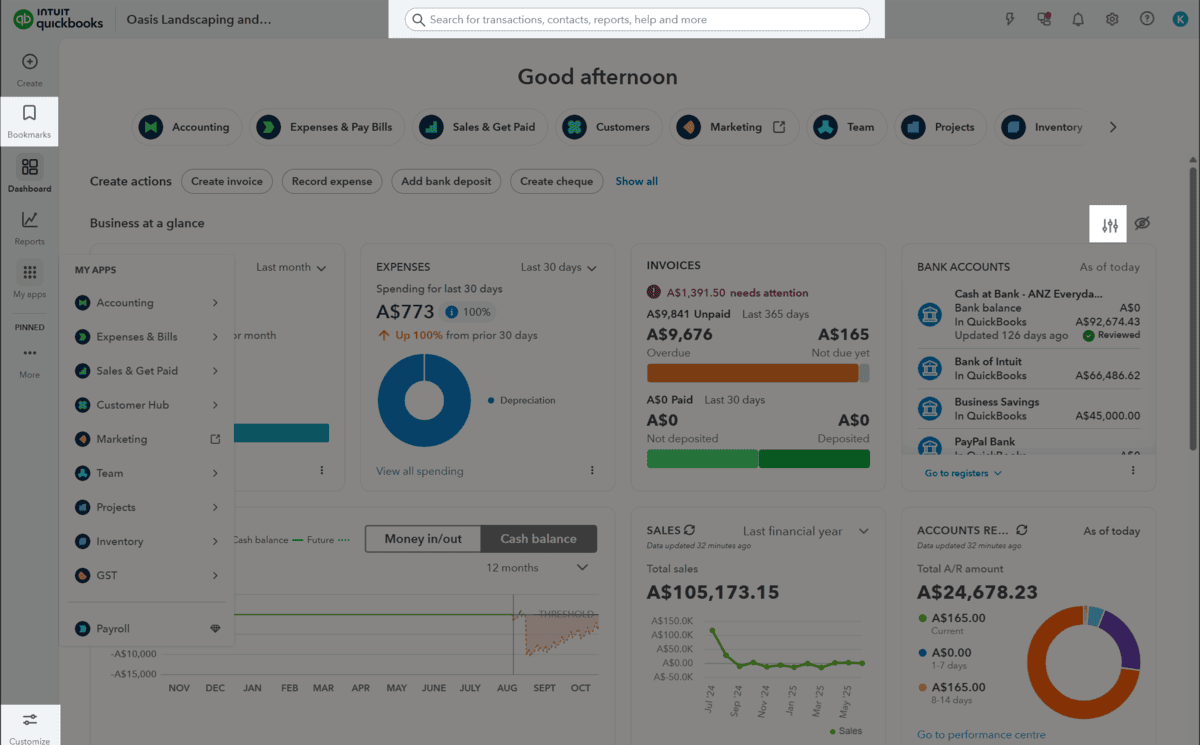This screenshot has height=745, width=1200.
Task: Expand the Go to registers dropdown
Action: (x=963, y=473)
